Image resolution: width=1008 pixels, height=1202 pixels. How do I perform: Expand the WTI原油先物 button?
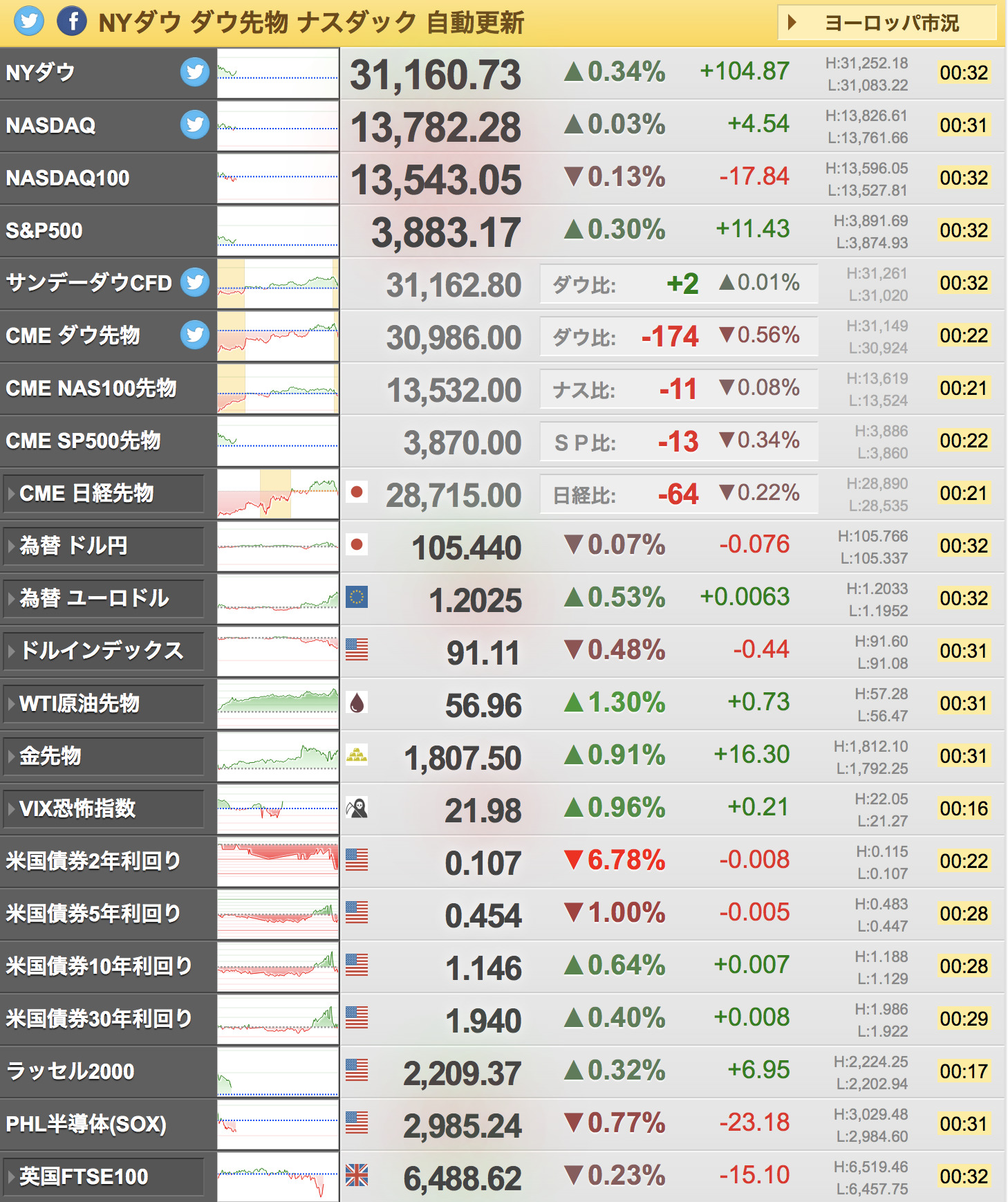[x=104, y=703]
